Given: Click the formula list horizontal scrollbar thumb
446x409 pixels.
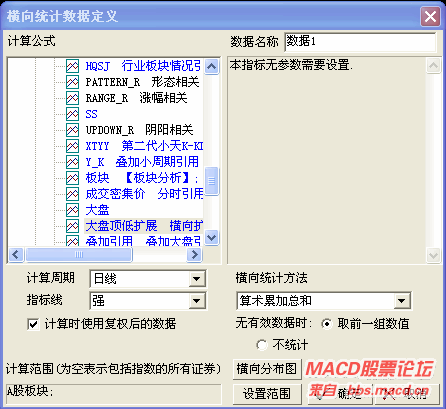Looking at the screenshot, I should tap(79, 255).
